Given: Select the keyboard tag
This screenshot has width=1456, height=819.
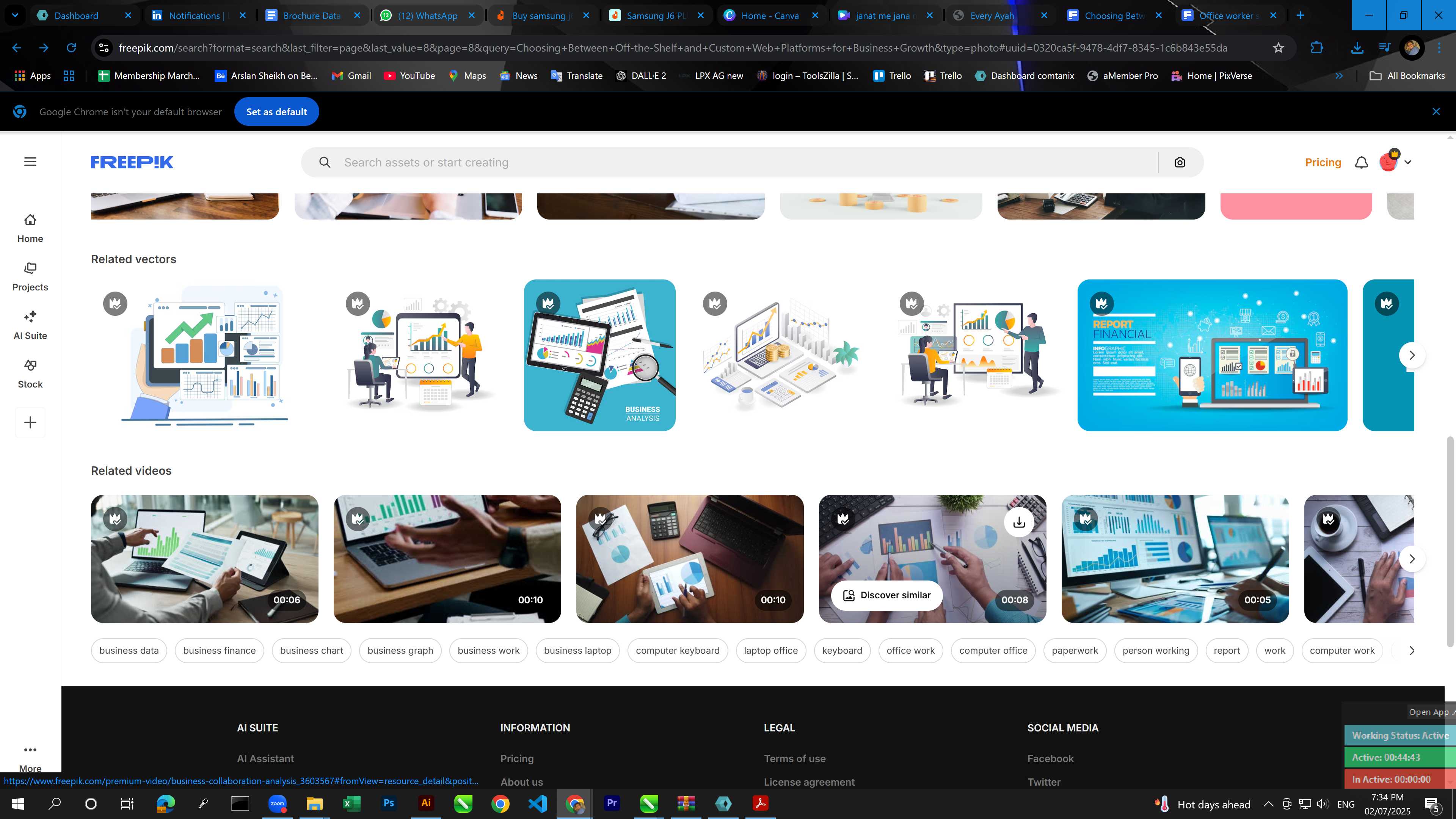Looking at the screenshot, I should 842,651.
